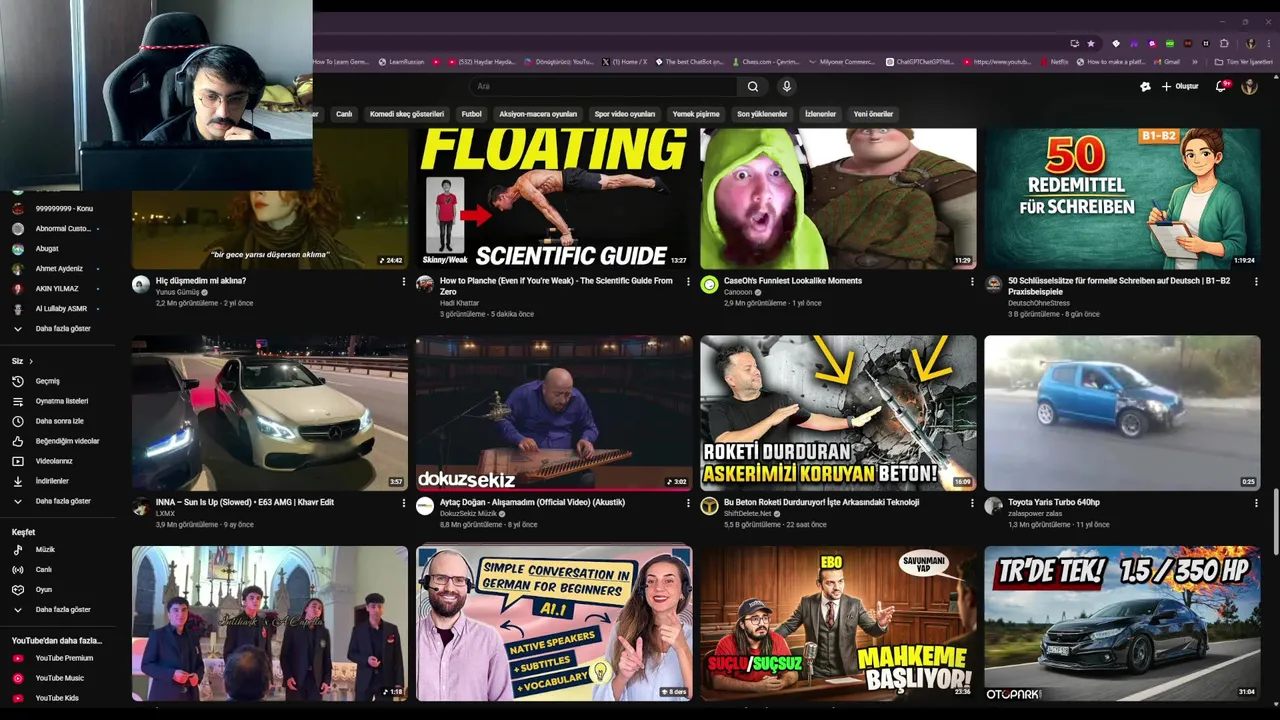The width and height of the screenshot is (1280, 720).
Task: Open options menu for 50 Schlüsselsätze video
Action: click(x=1256, y=282)
